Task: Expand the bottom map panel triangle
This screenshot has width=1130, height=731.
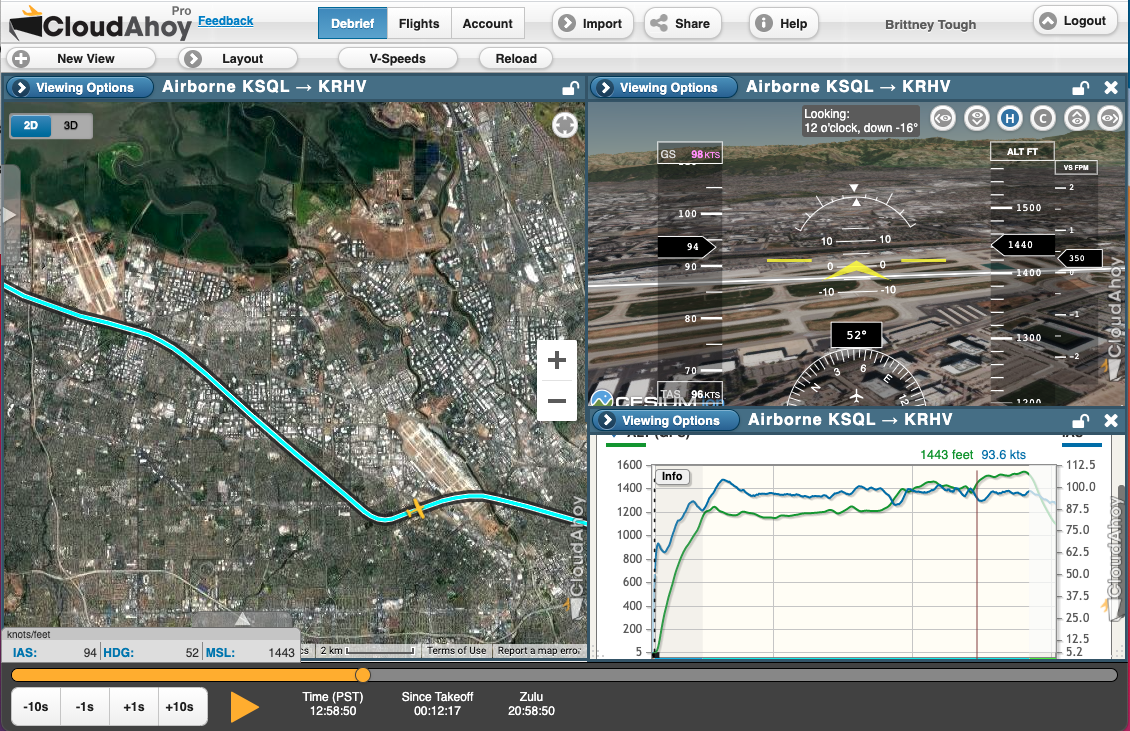Action: (x=243, y=619)
